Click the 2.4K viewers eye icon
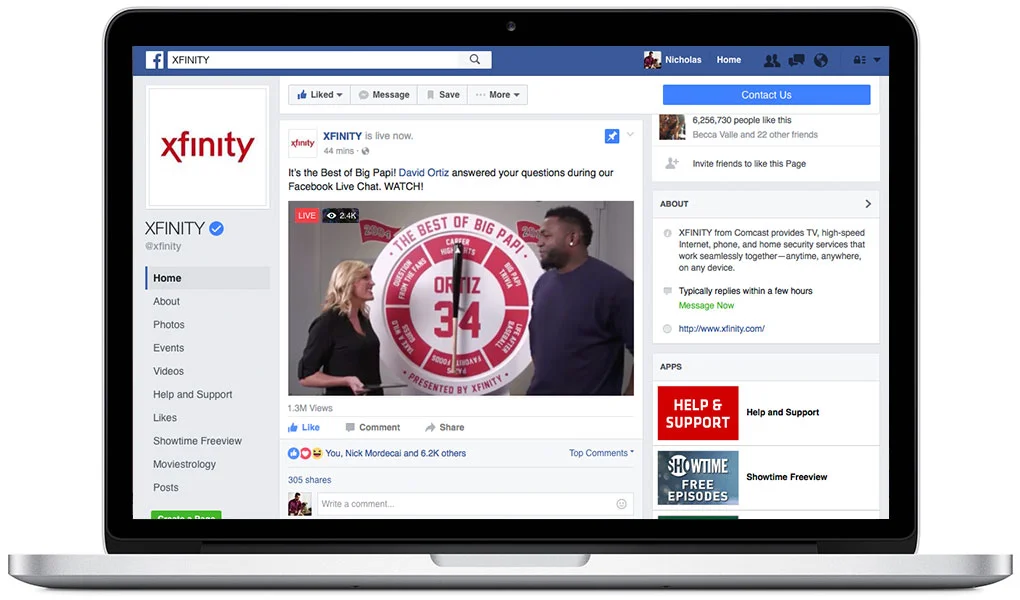The image size is (1020, 600). point(331,215)
